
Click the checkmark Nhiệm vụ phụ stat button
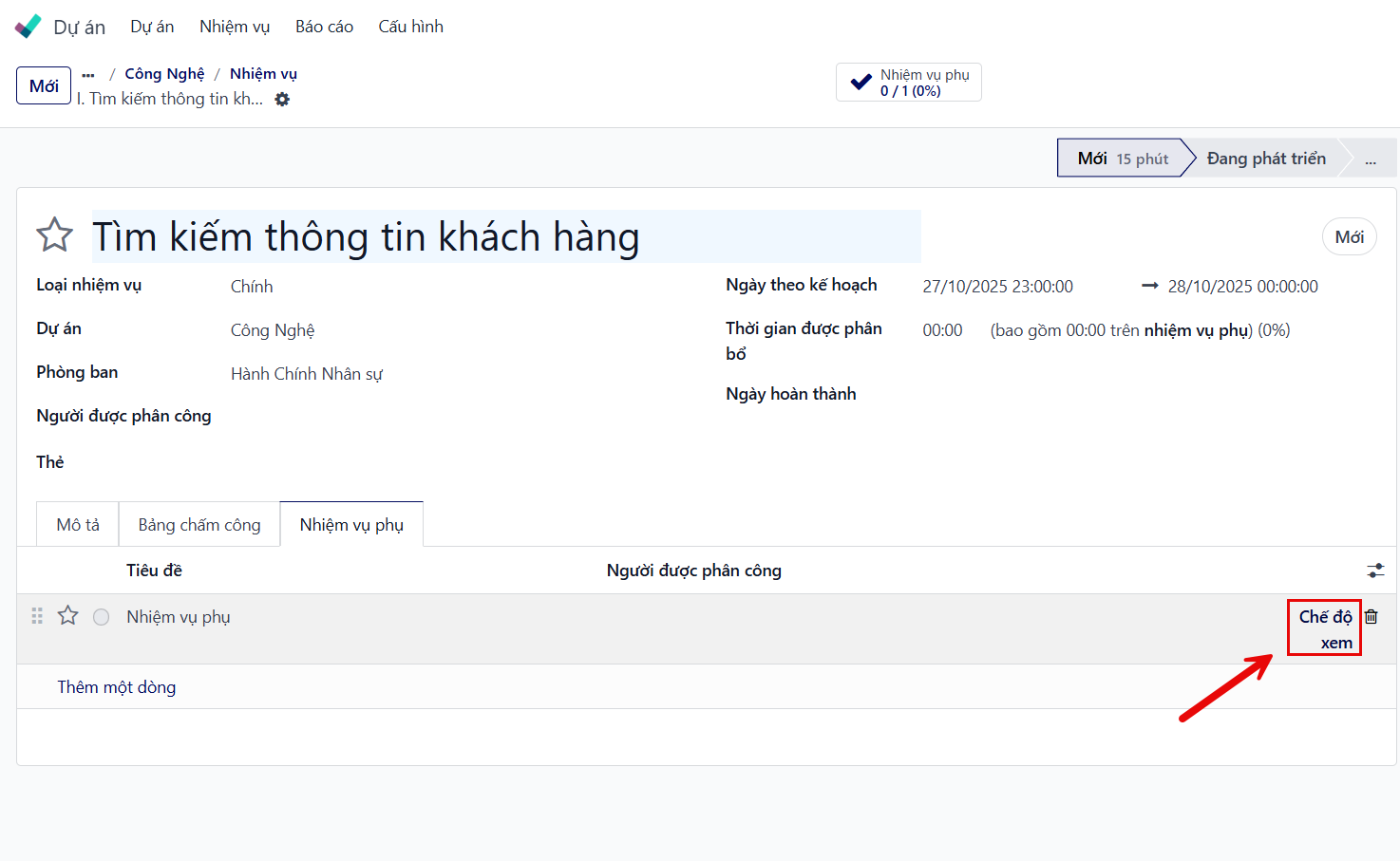908,83
